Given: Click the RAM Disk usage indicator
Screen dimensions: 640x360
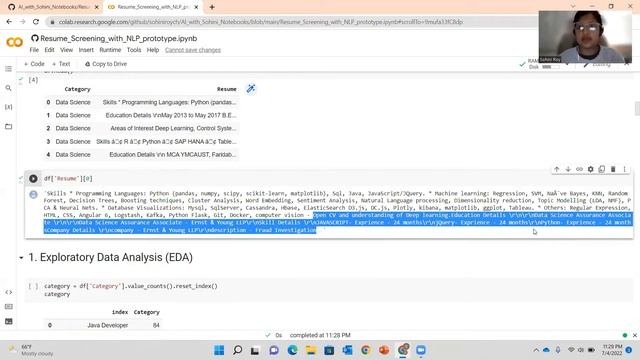Looking at the screenshot, I should tap(544, 64).
